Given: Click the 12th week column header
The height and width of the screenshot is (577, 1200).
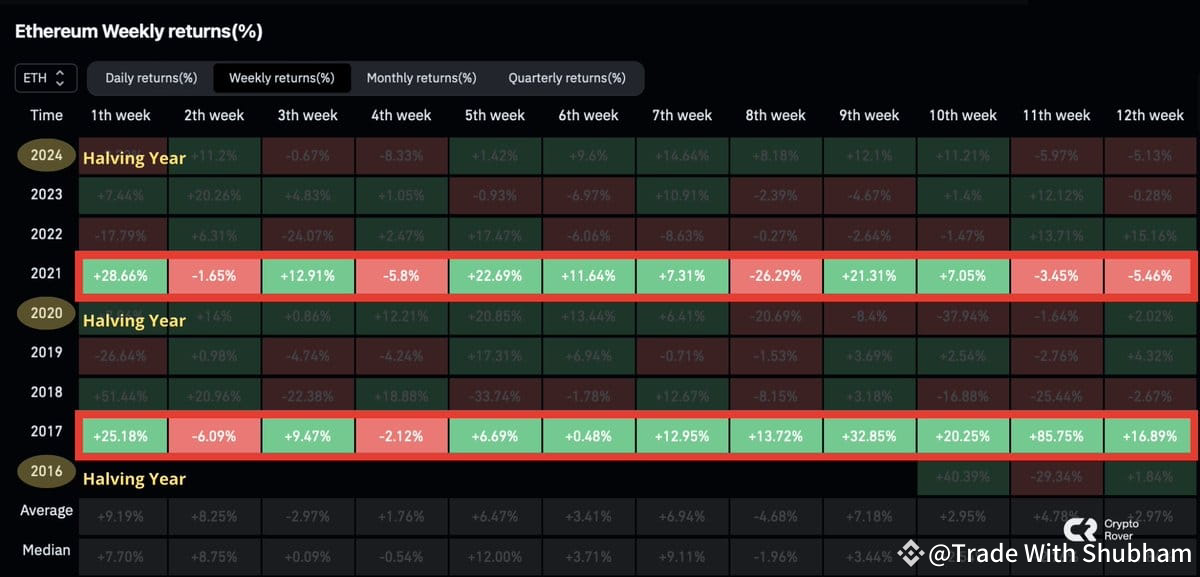Looking at the screenshot, I should (x=1150, y=115).
